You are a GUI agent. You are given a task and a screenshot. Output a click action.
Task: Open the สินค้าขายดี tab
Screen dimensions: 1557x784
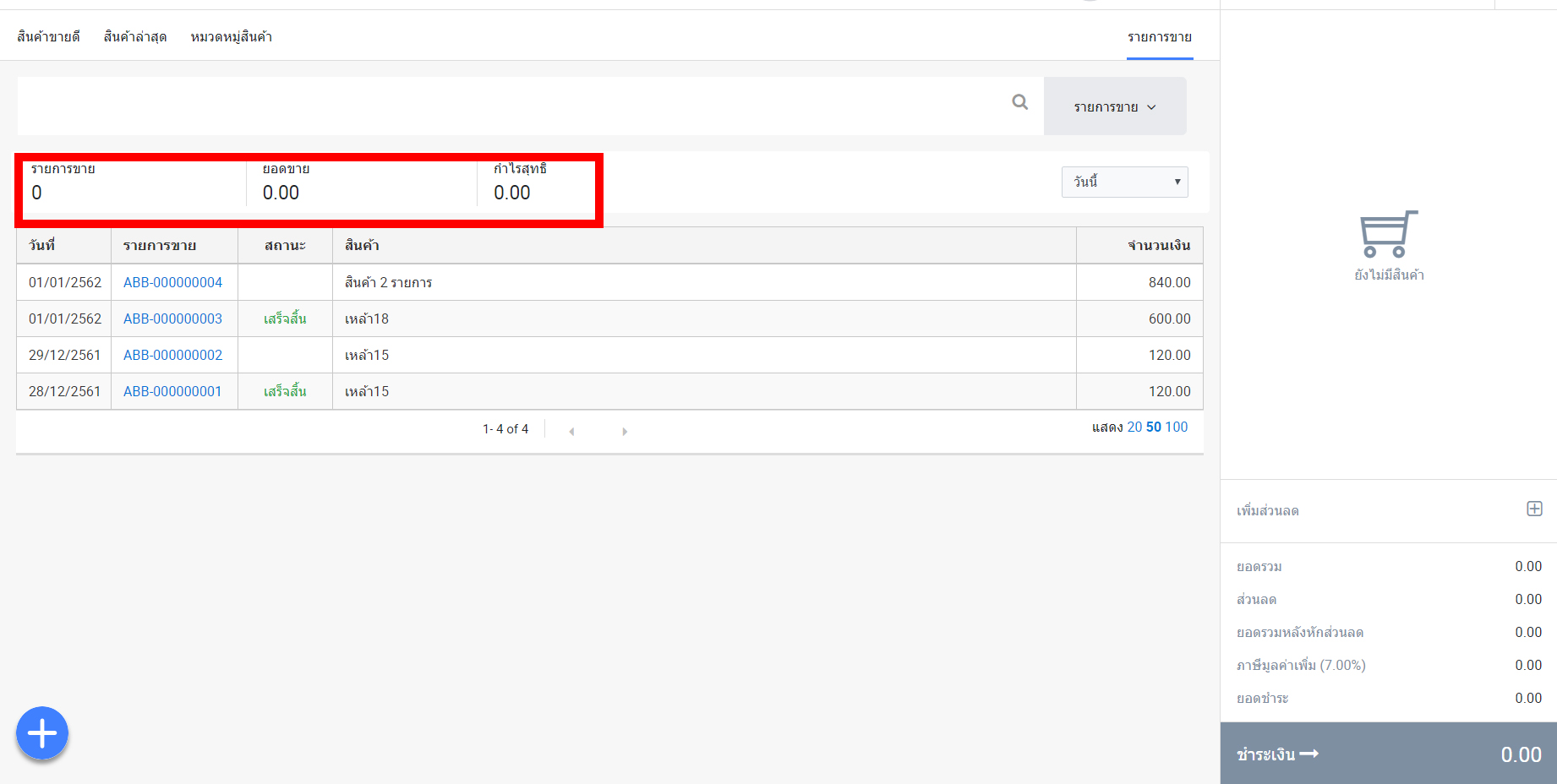tap(48, 36)
